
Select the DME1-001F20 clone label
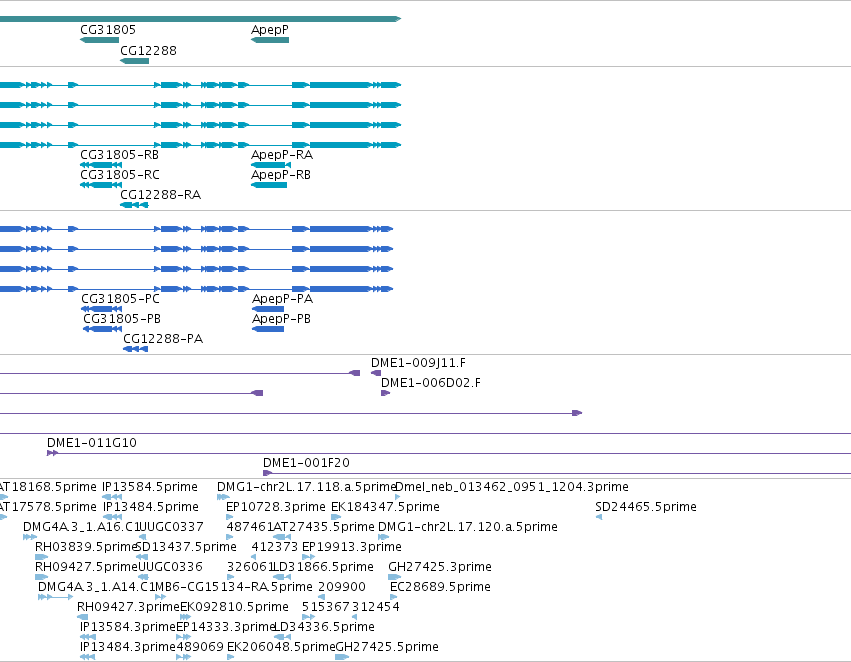(x=306, y=463)
